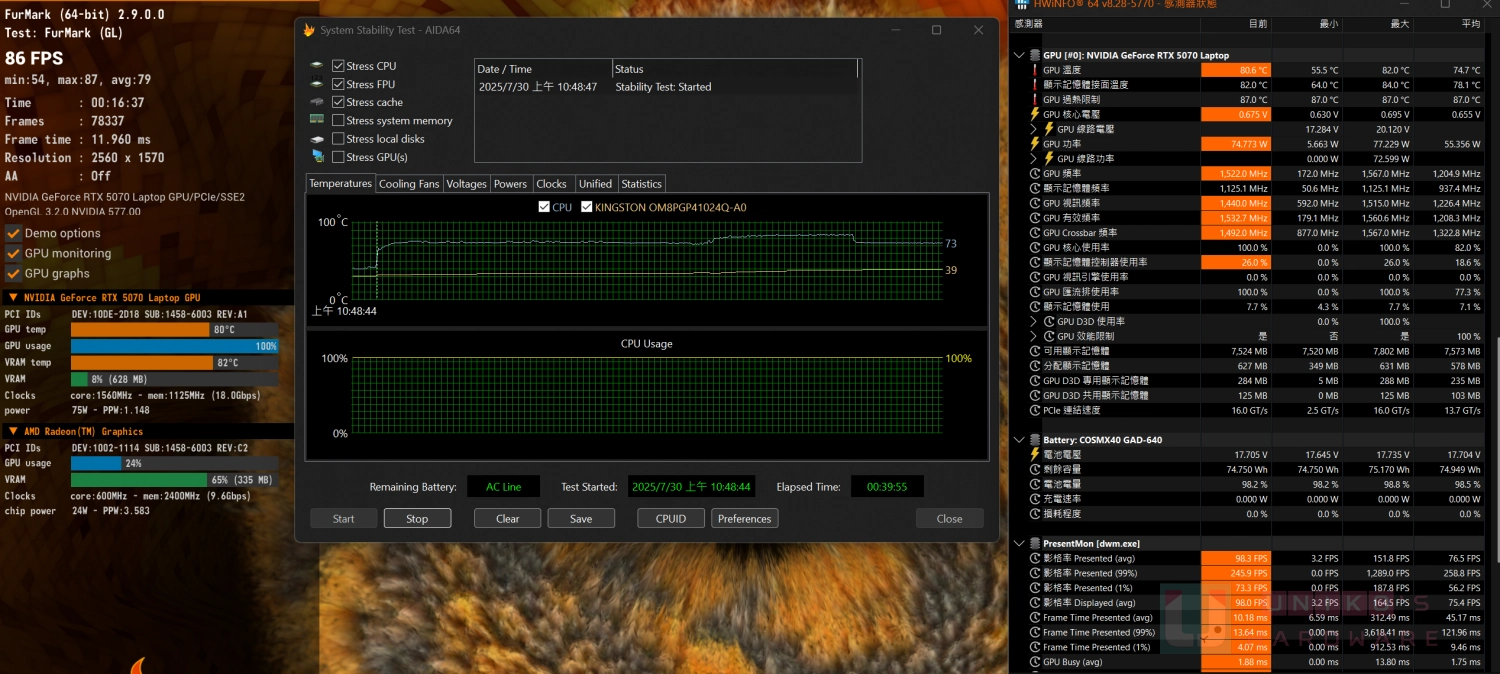Click the chip icon beside GPU [#0] header
This screenshot has height=674, width=1500.
pos(1035,55)
